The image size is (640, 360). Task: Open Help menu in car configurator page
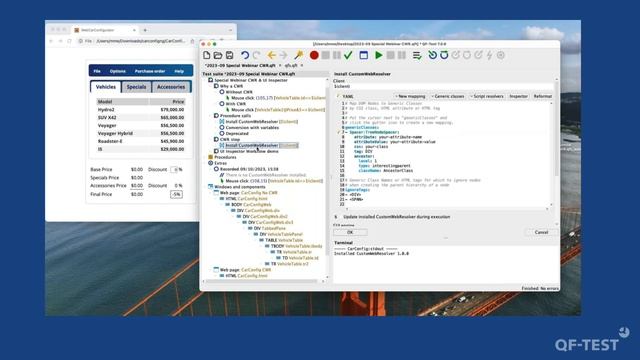[x=179, y=71]
